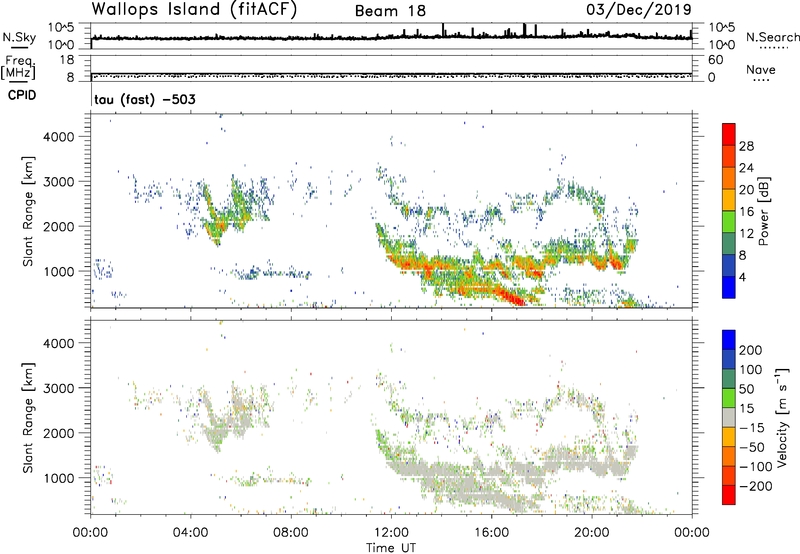Click the '18' tick on the frequency axis

pos(67,60)
